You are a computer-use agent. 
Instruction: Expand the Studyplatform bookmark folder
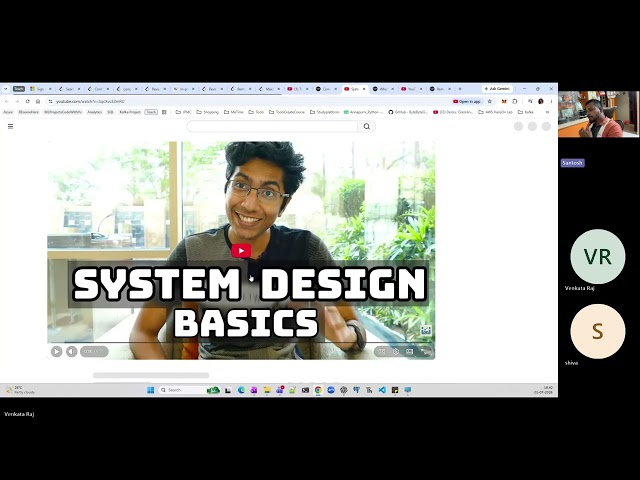coord(324,112)
